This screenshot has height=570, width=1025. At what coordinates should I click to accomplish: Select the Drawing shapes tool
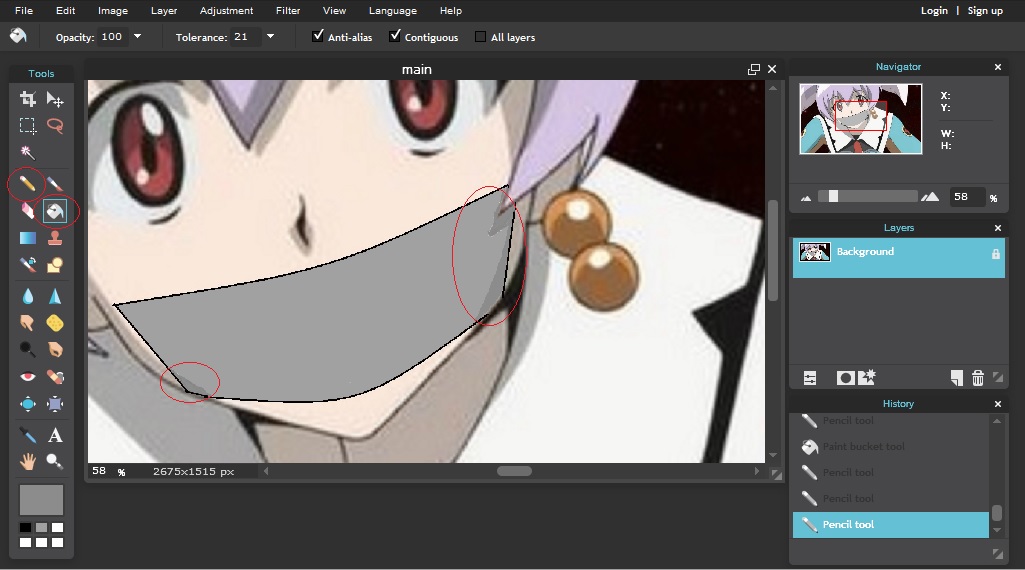pyautogui.click(x=55, y=265)
